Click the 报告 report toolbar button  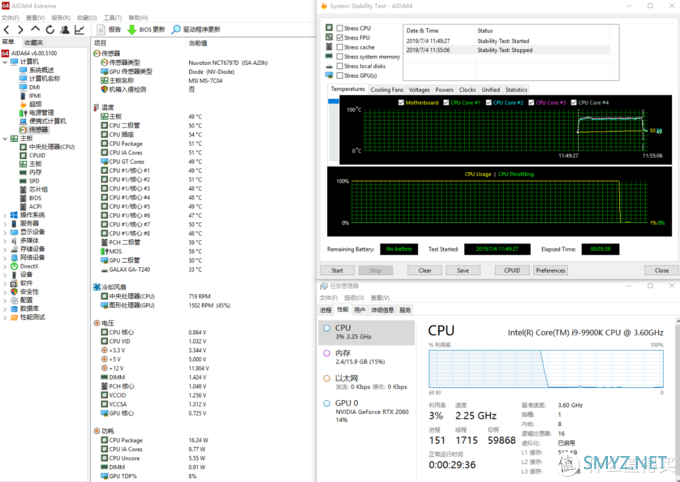109,30
